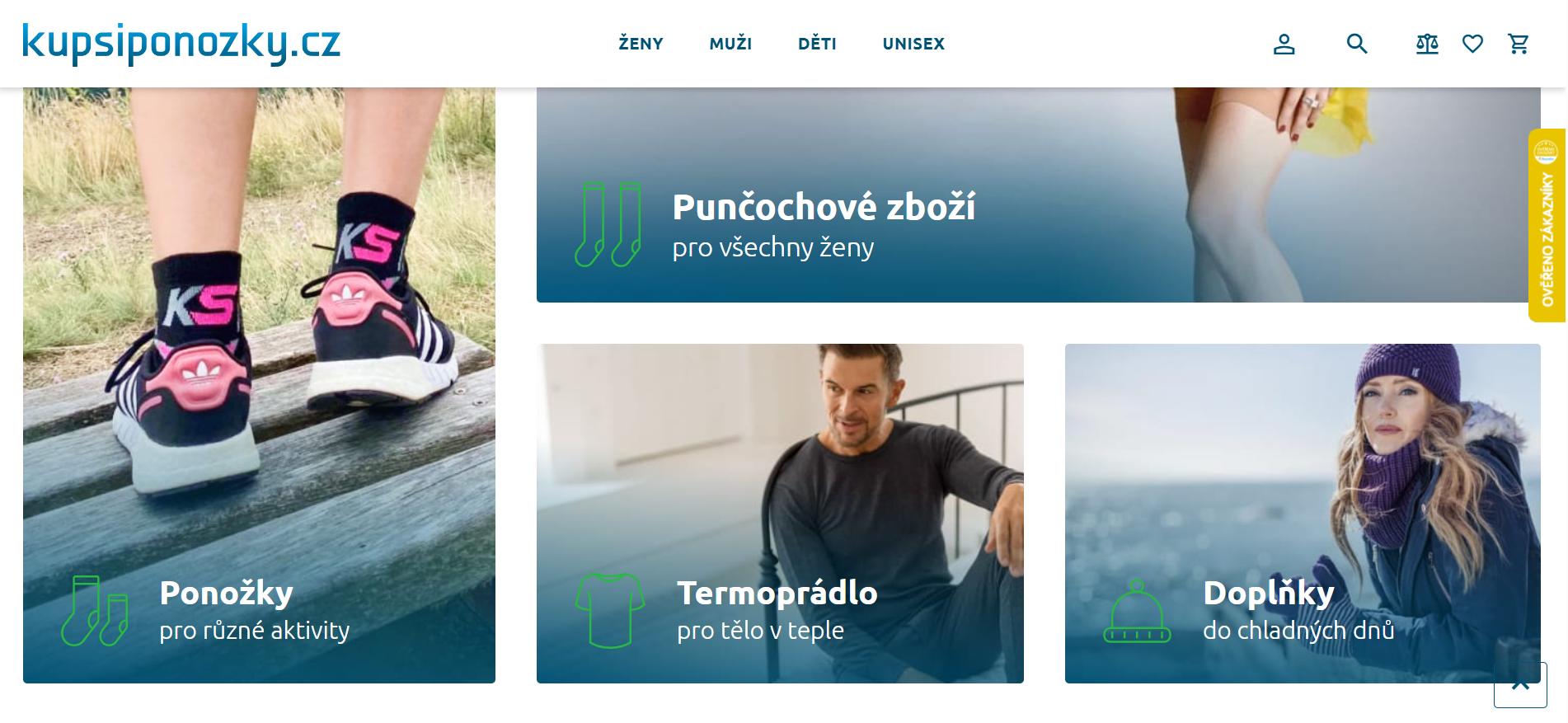Open the Termoprádlo category banner
1568x723 pixels.
click(x=780, y=514)
